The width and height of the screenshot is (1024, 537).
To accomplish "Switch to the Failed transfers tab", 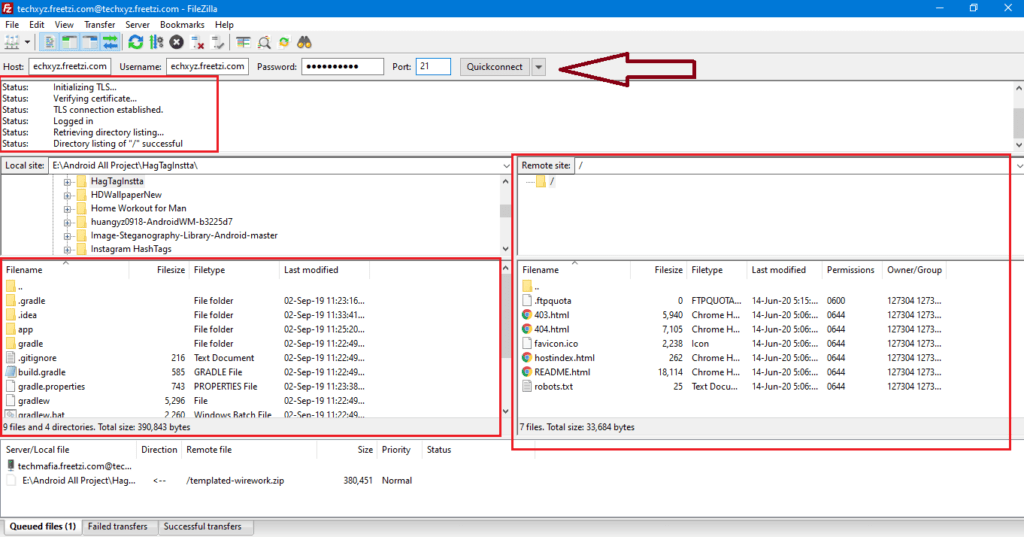I will [118, 527].
